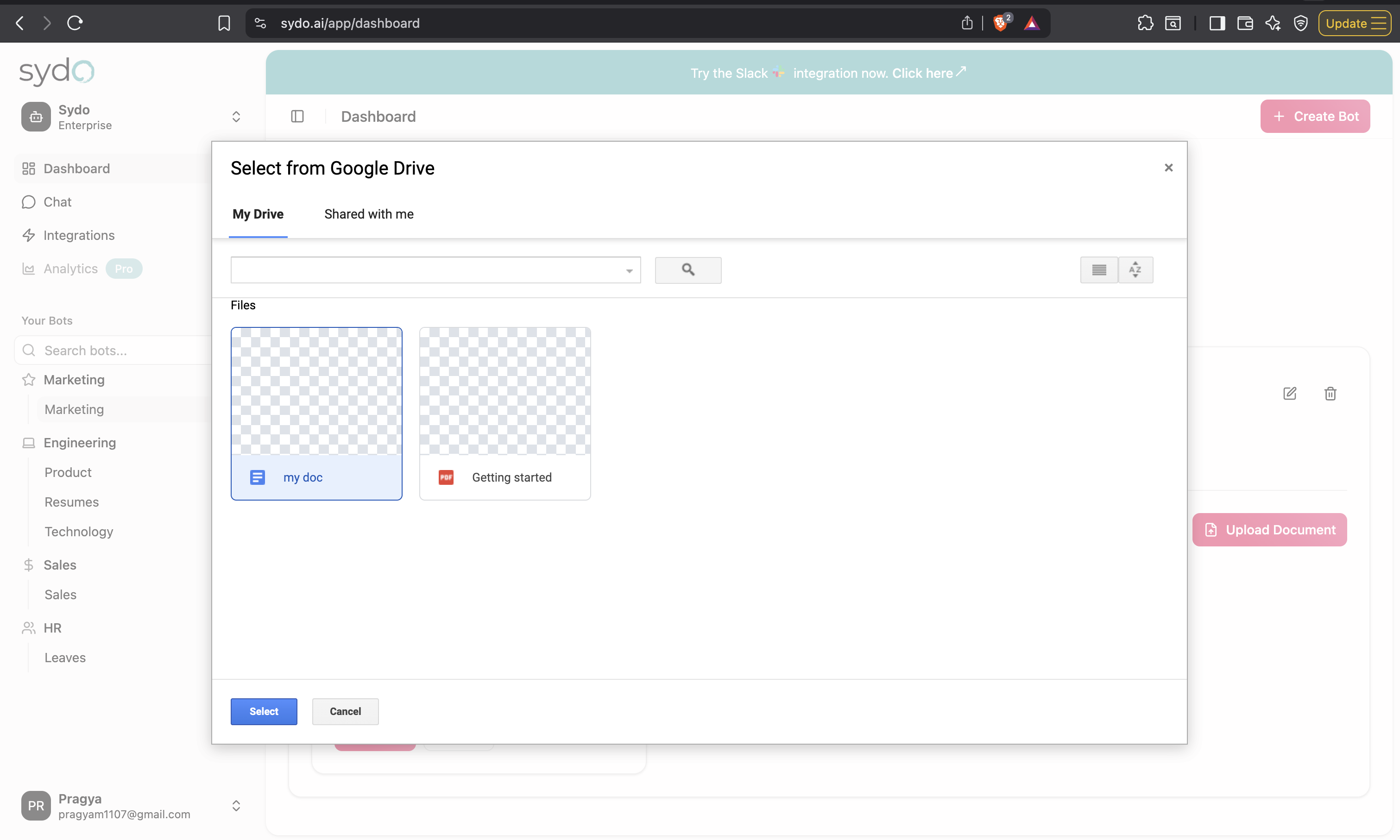Open the Sales bot under Sales

coord(61,594)
